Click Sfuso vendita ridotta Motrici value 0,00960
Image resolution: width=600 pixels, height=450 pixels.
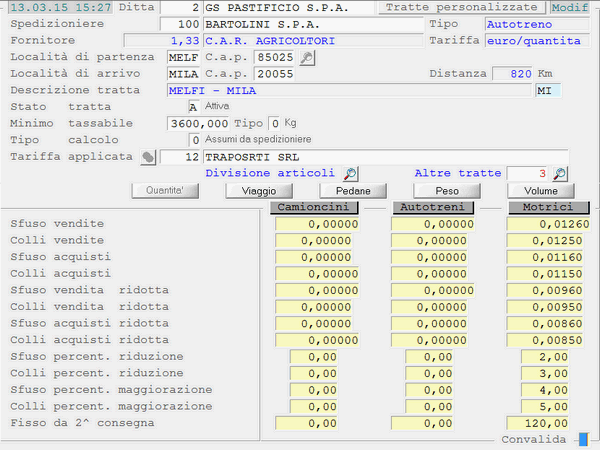click(x=545, y=290)
